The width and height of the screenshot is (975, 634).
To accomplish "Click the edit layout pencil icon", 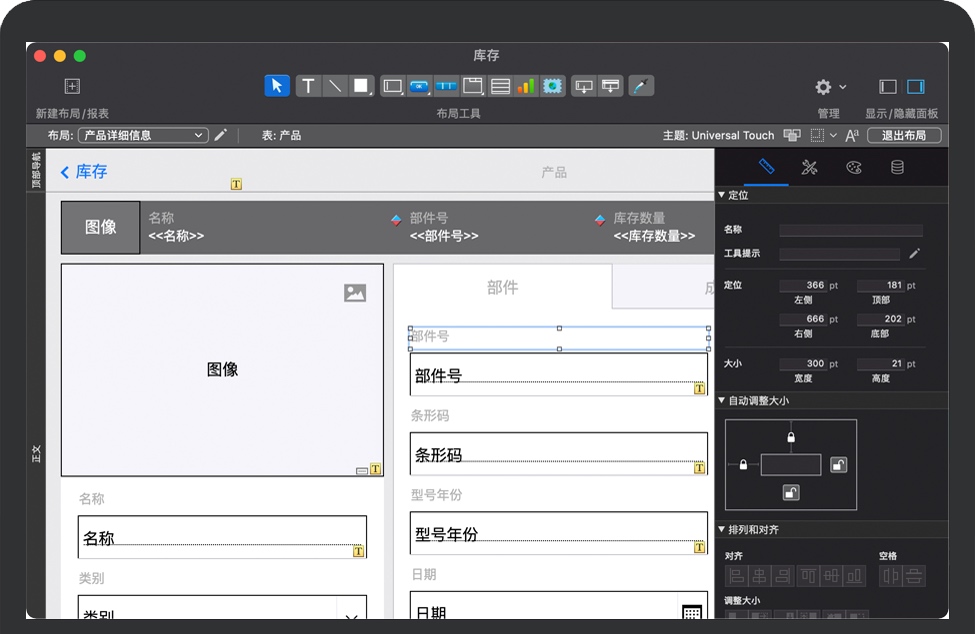I will pos(221,135).
